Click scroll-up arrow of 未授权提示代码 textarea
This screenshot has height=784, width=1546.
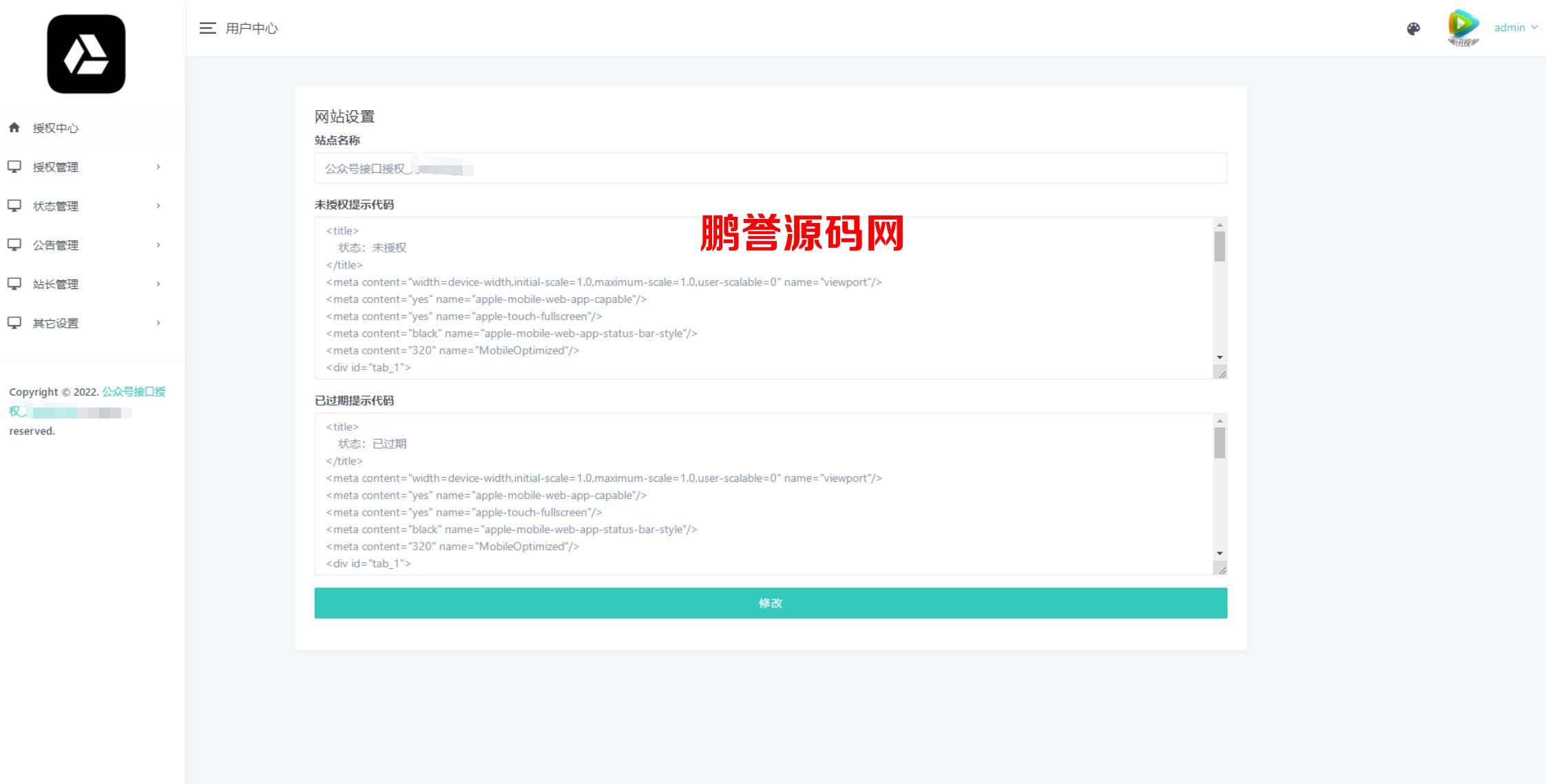coord(1220,225)
